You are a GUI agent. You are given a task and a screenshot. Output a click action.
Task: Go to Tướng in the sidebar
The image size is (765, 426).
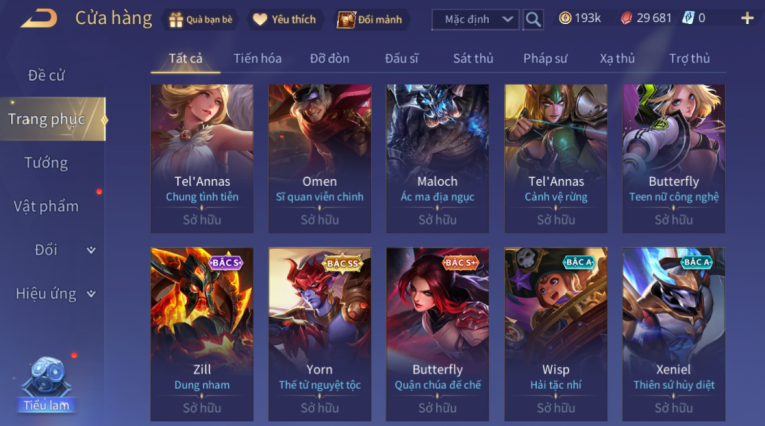pyautogui.click(x=46, y=162)
